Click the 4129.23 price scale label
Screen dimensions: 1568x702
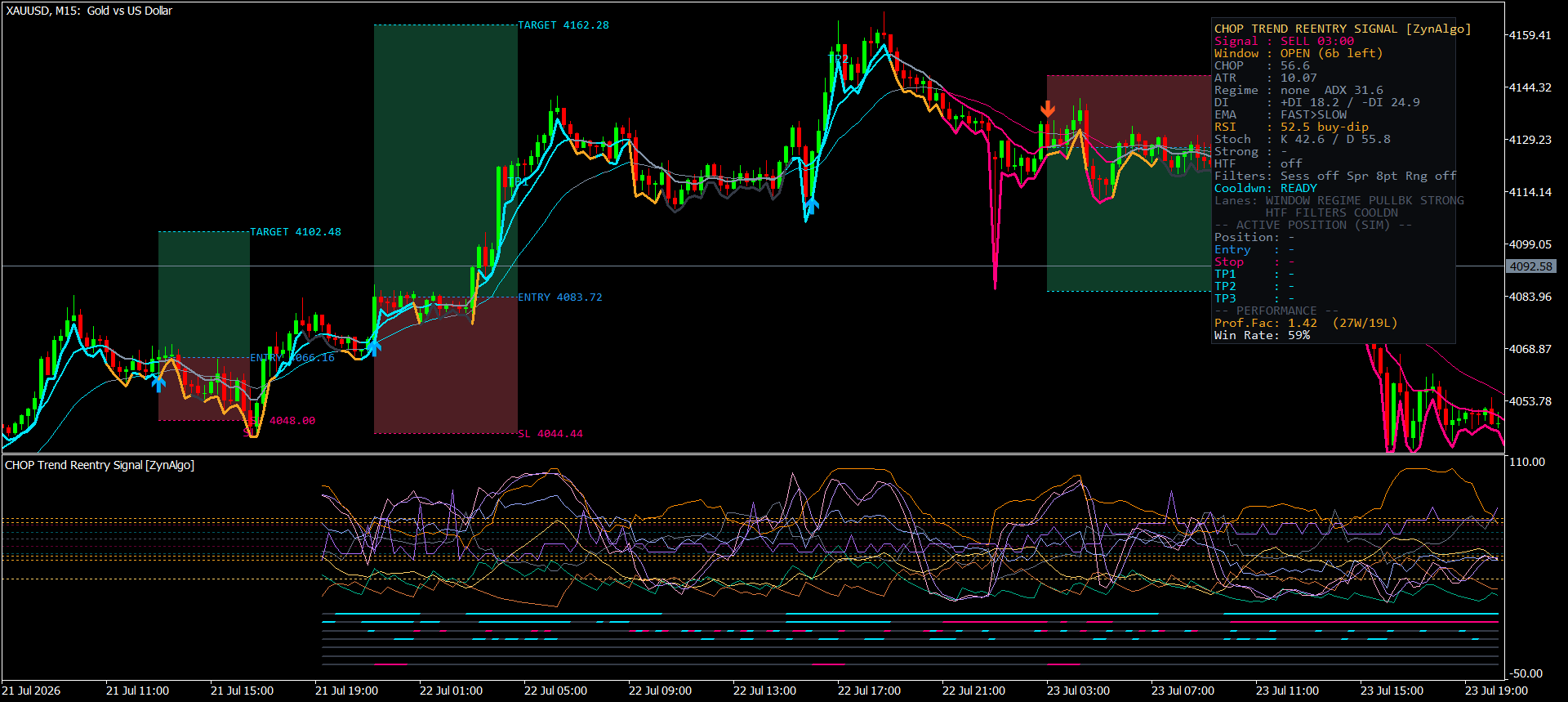coord(1530,140)
